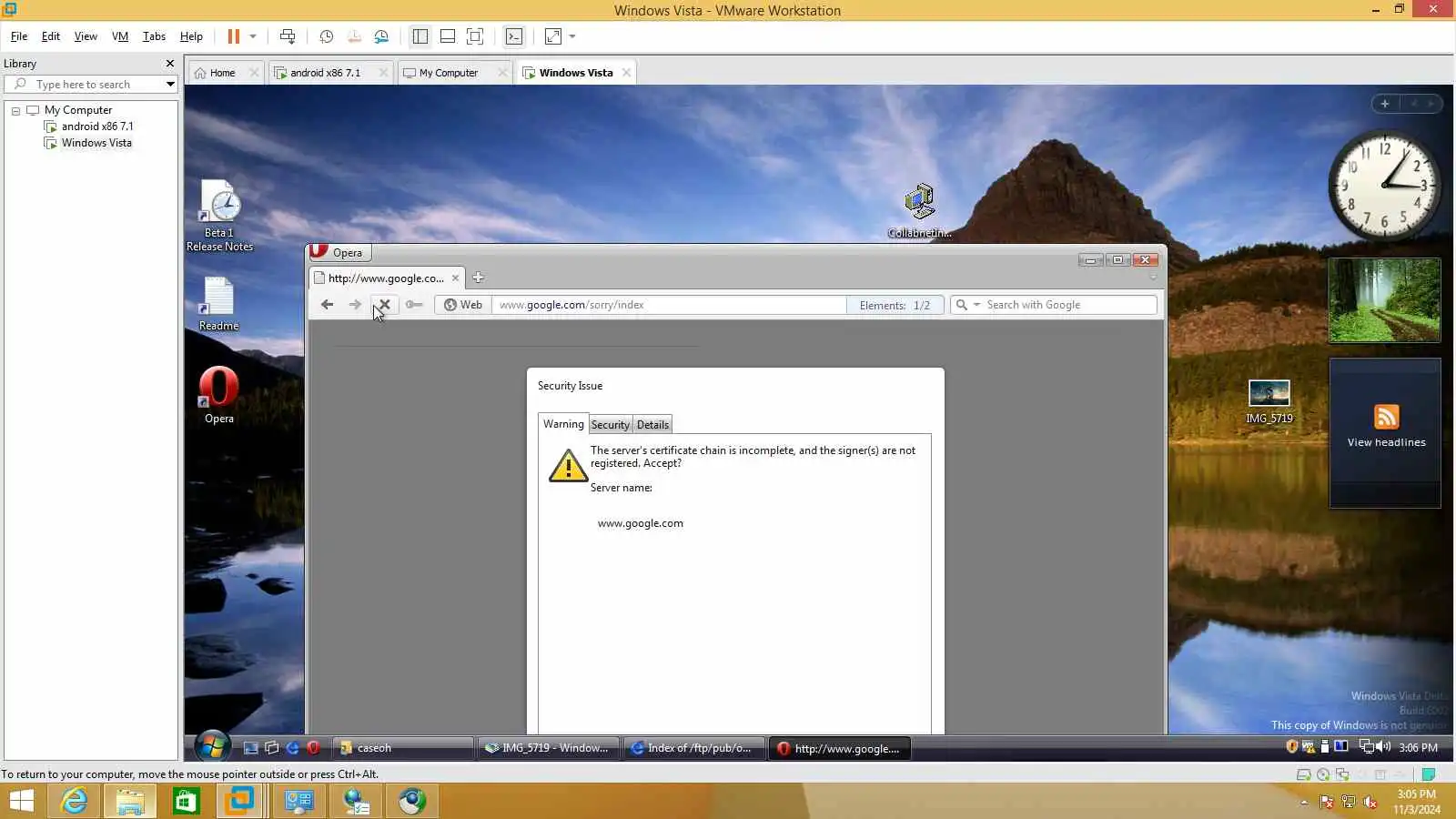The image size is (1456, 819).
Task: Select the Readme desktop shortcut
Action: coord(218,305)
